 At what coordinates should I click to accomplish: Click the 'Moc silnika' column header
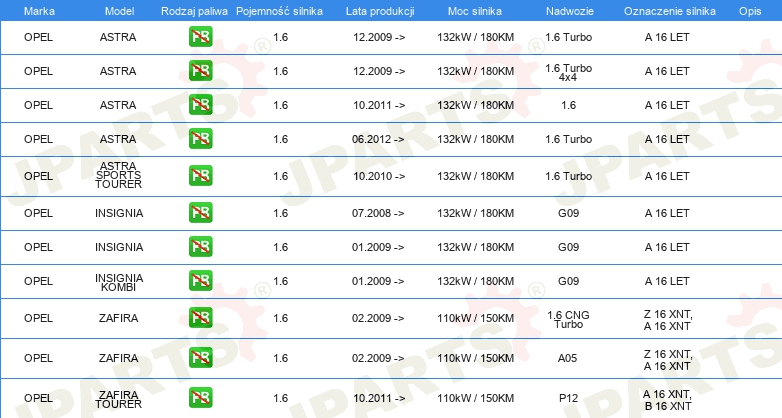(x=475, y=11)
